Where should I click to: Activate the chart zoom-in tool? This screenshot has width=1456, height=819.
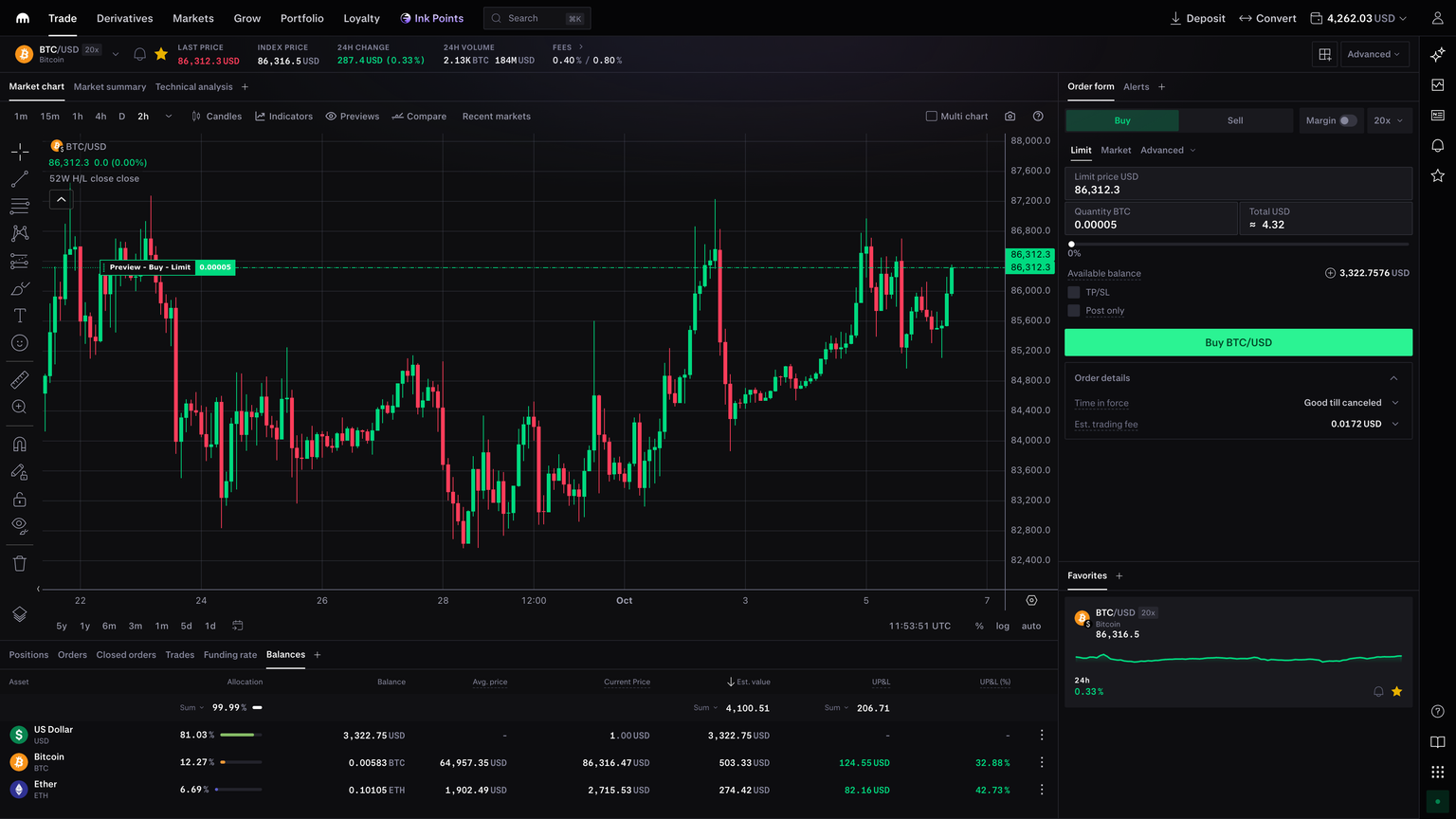[x=19, y=407]
